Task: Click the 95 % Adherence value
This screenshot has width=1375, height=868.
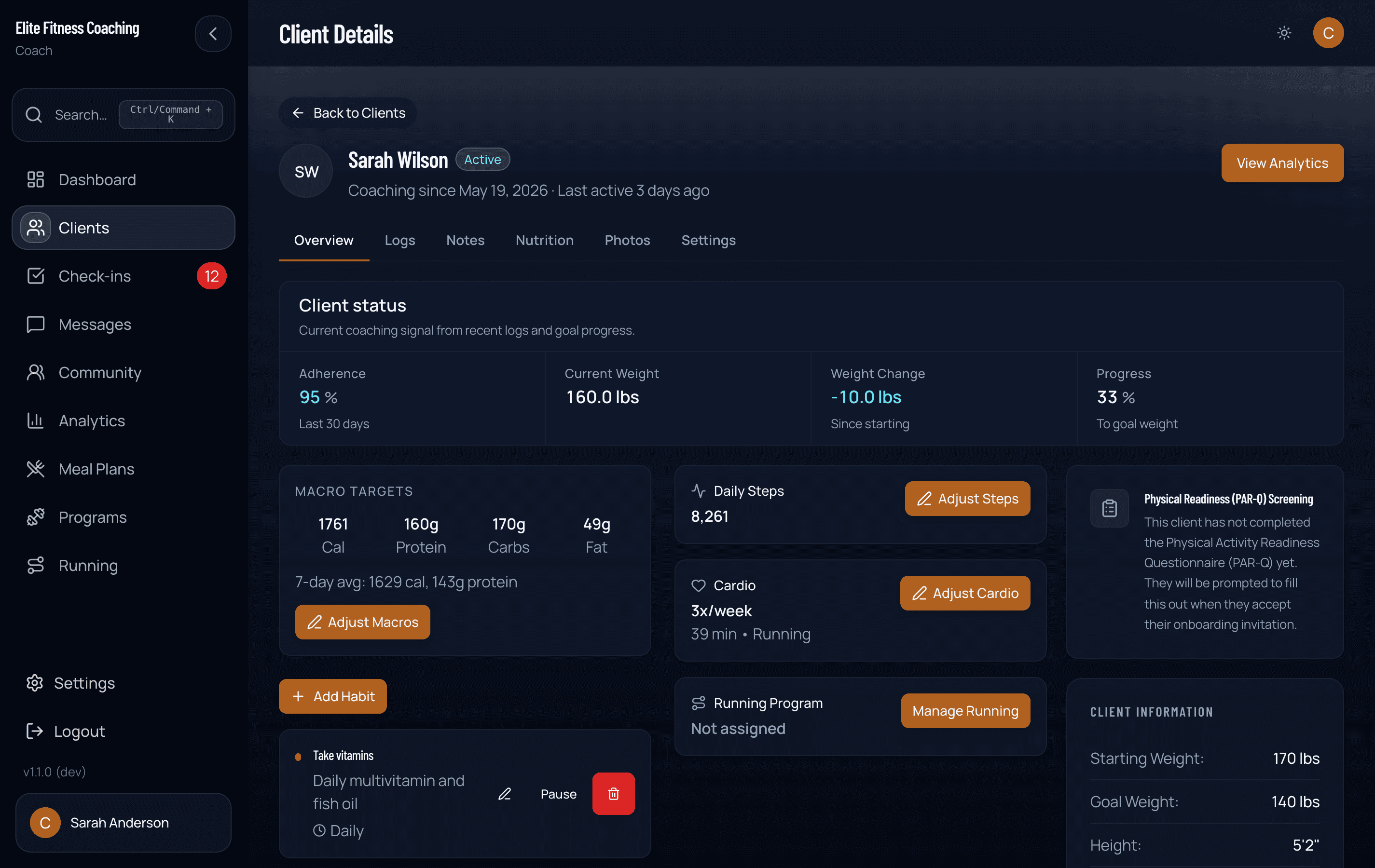Action: pyautogui.click(x=318, y=397)
